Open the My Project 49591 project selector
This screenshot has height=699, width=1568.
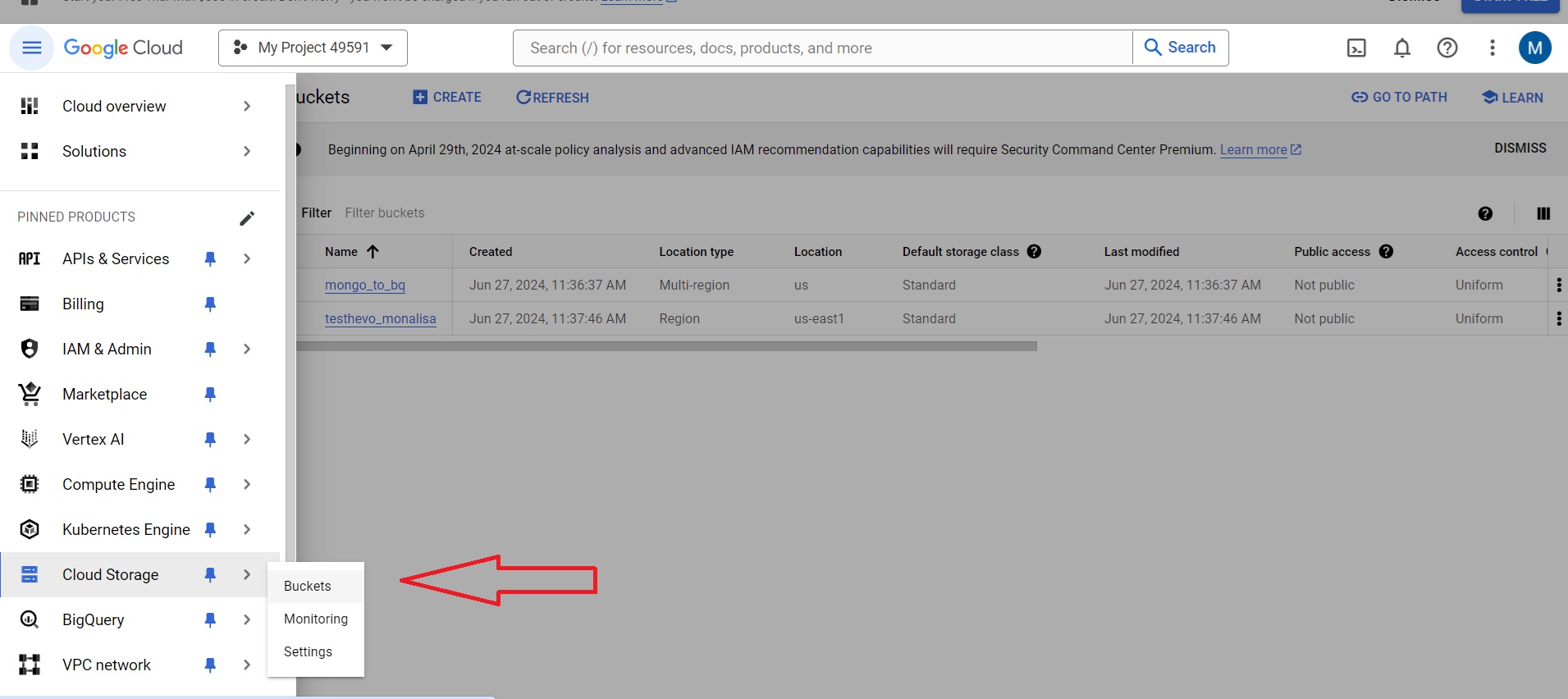(x=313, y=48)
